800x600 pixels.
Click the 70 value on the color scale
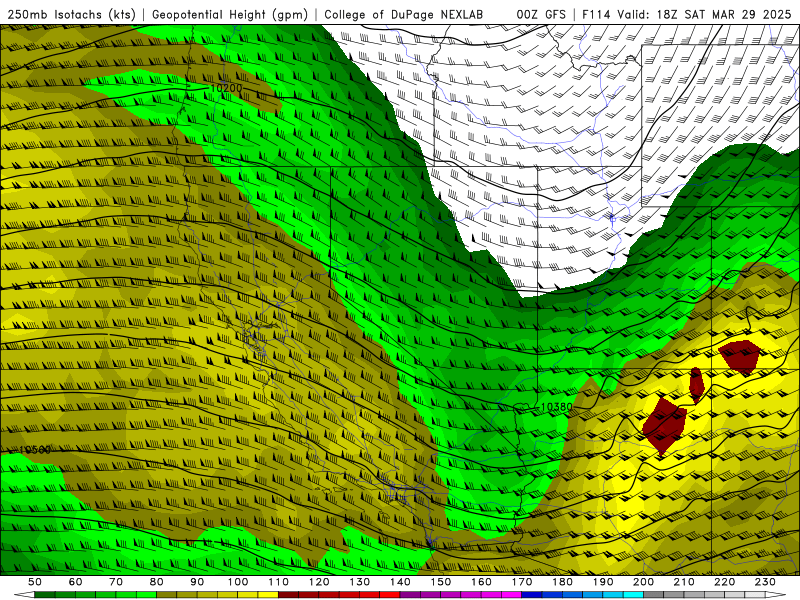tap(116, 582)
